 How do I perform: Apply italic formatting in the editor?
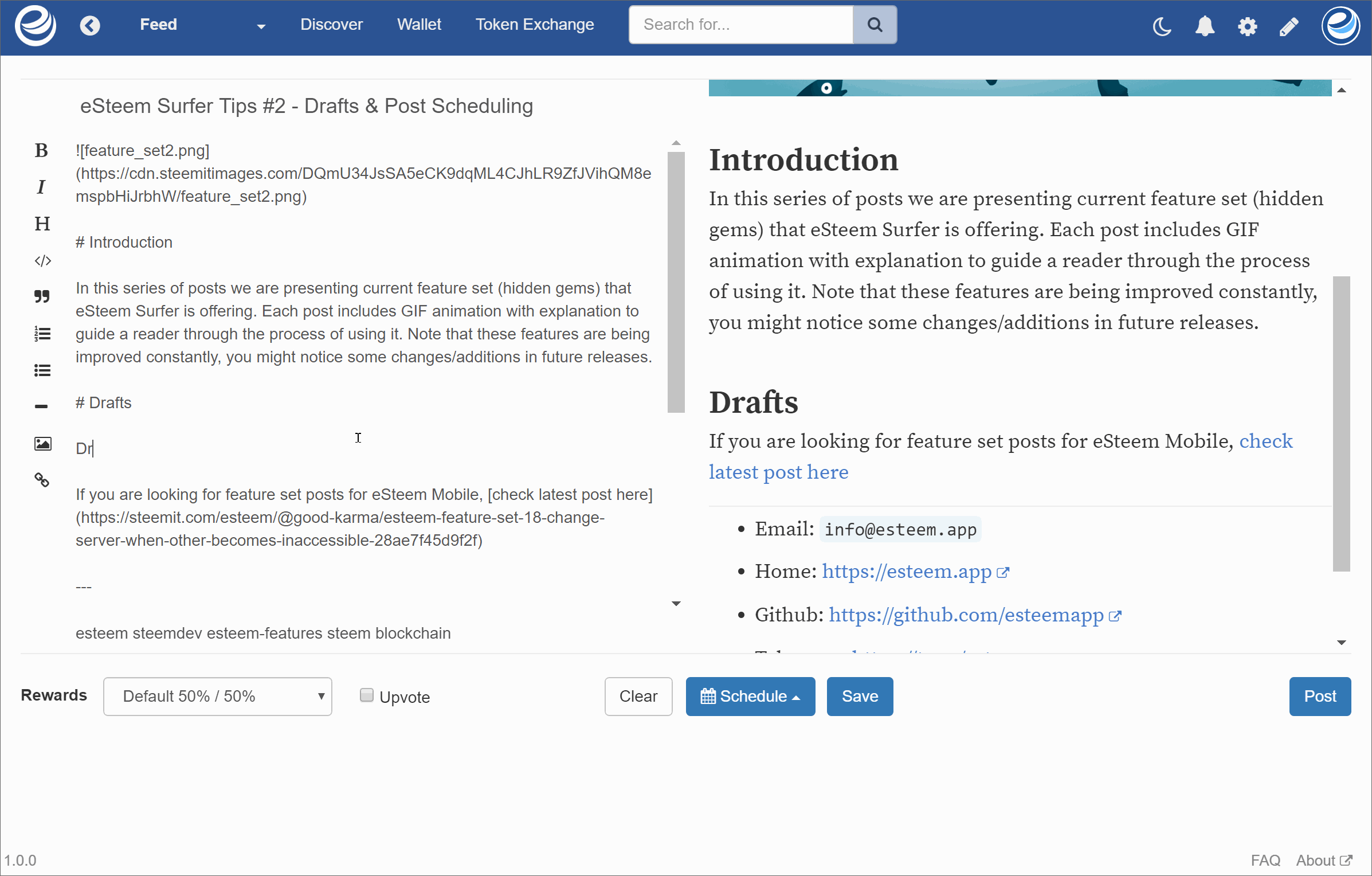coord(41,187)
